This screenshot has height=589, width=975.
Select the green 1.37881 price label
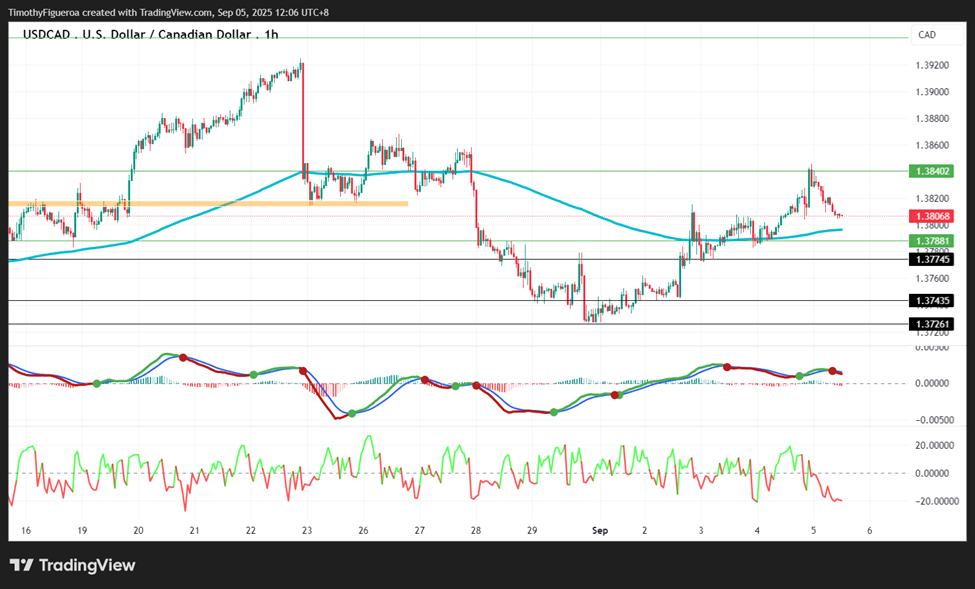click(x=931, y=241)
